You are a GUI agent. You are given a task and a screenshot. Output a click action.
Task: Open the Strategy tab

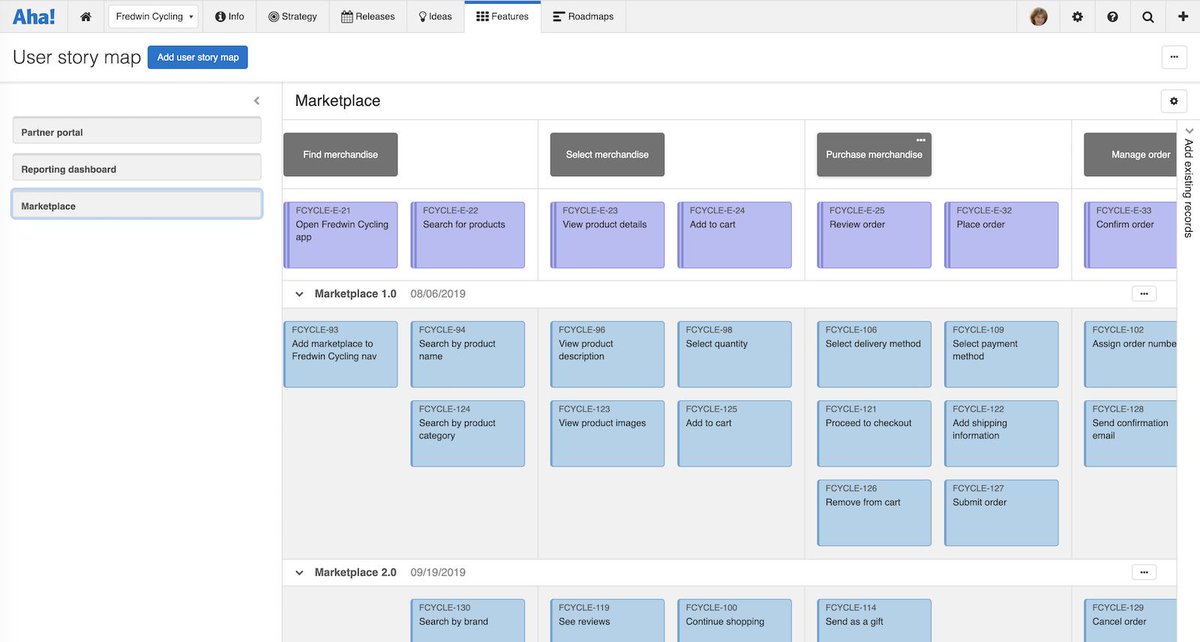(292, 16)
